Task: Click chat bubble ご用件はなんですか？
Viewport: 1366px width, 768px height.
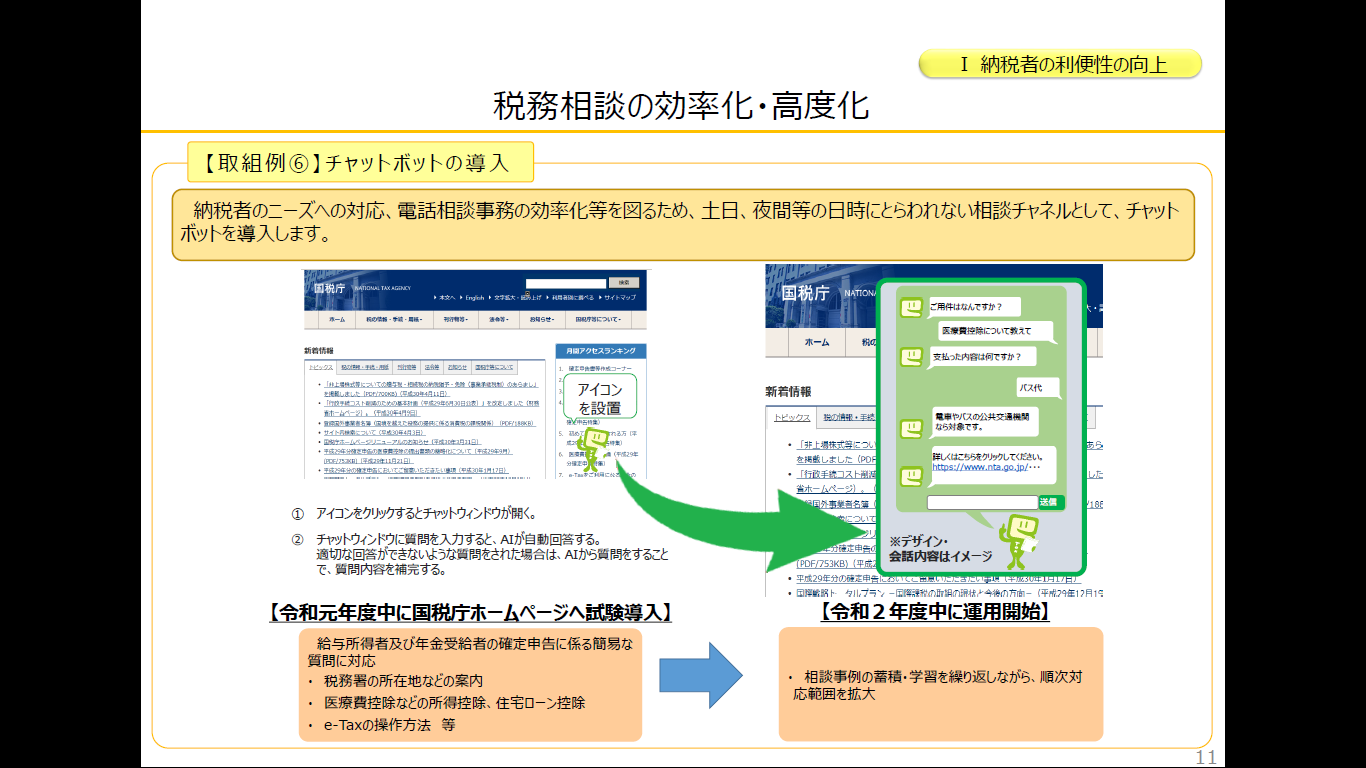Action: pos(974,307)
